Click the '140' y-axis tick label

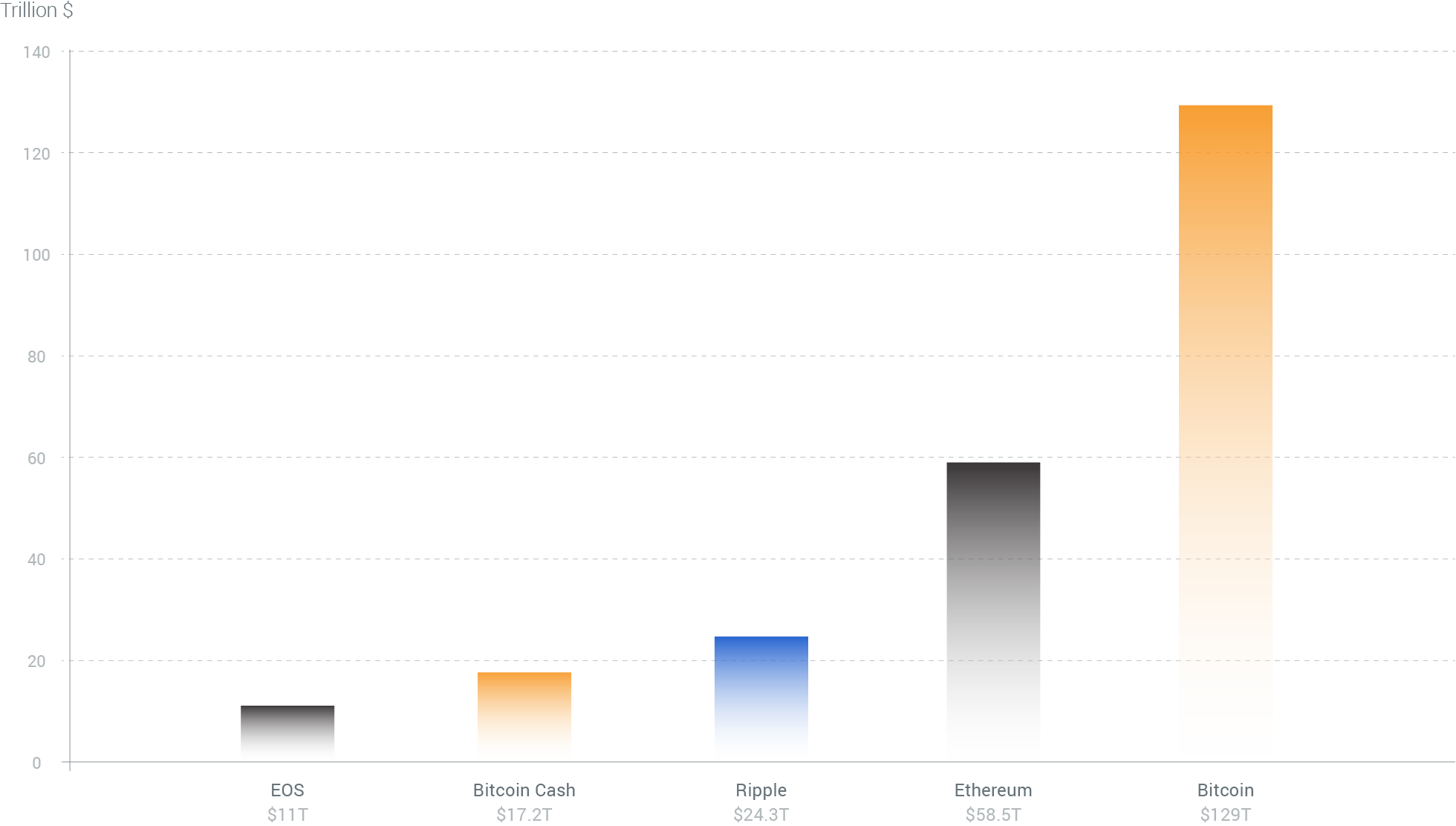point(36,52)
